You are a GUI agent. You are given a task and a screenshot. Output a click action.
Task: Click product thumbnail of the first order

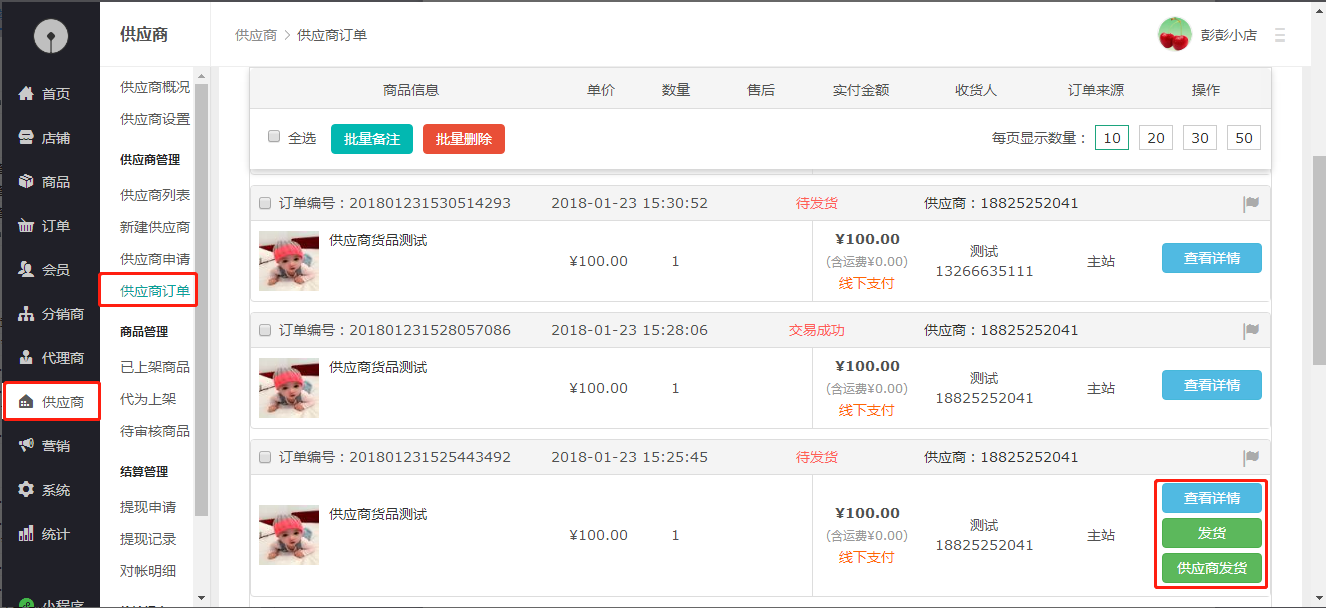coord(289,261)
